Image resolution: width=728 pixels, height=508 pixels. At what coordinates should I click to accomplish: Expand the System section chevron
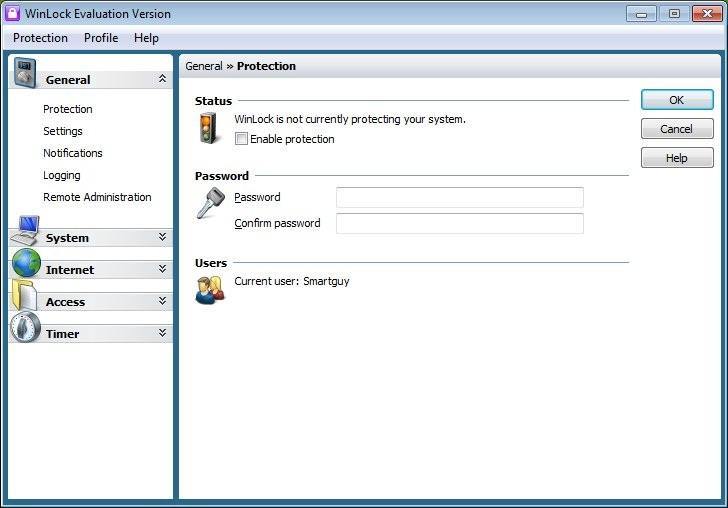[162, 237]
